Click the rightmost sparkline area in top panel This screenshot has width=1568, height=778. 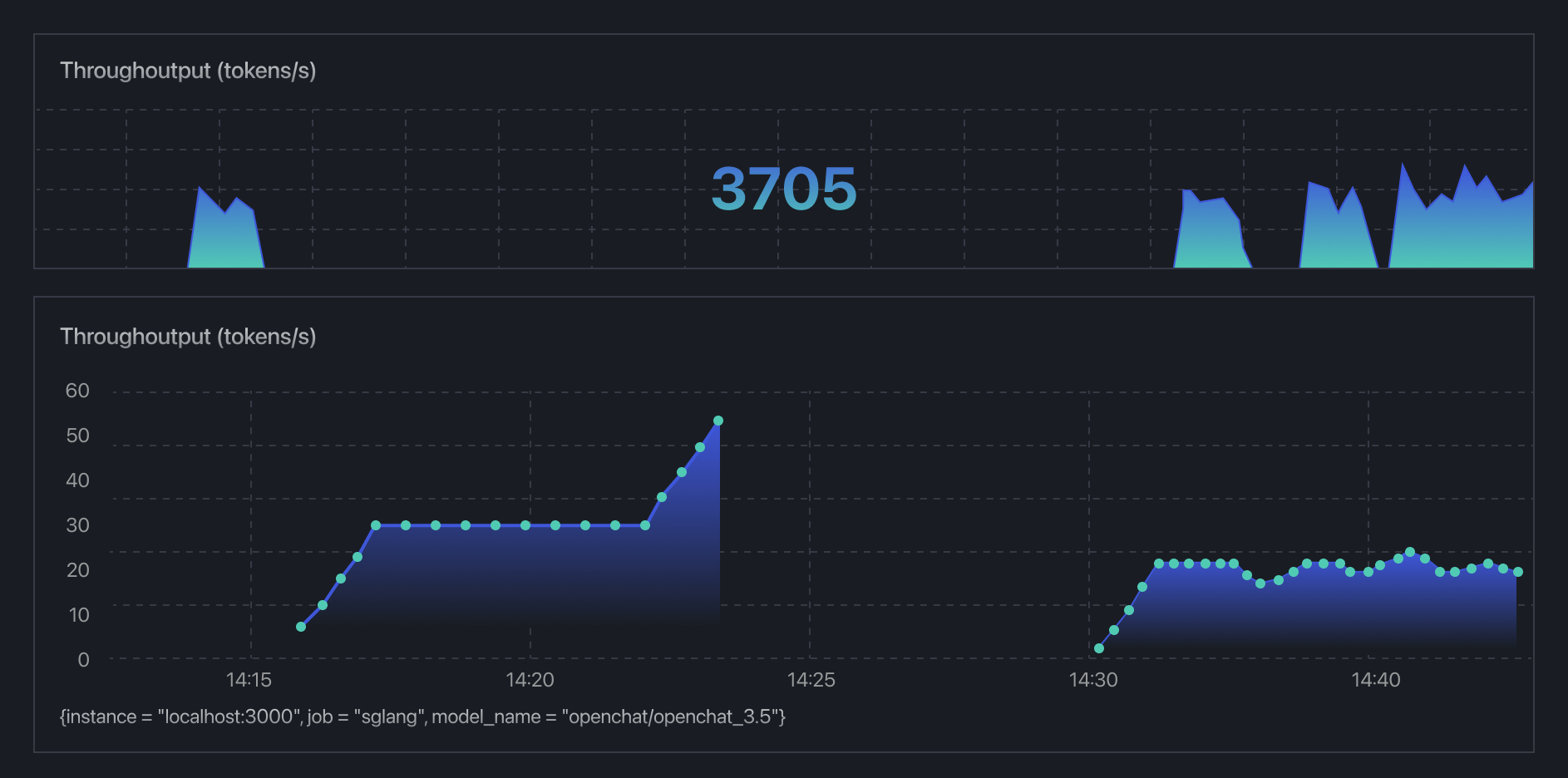click(1463, 229)
